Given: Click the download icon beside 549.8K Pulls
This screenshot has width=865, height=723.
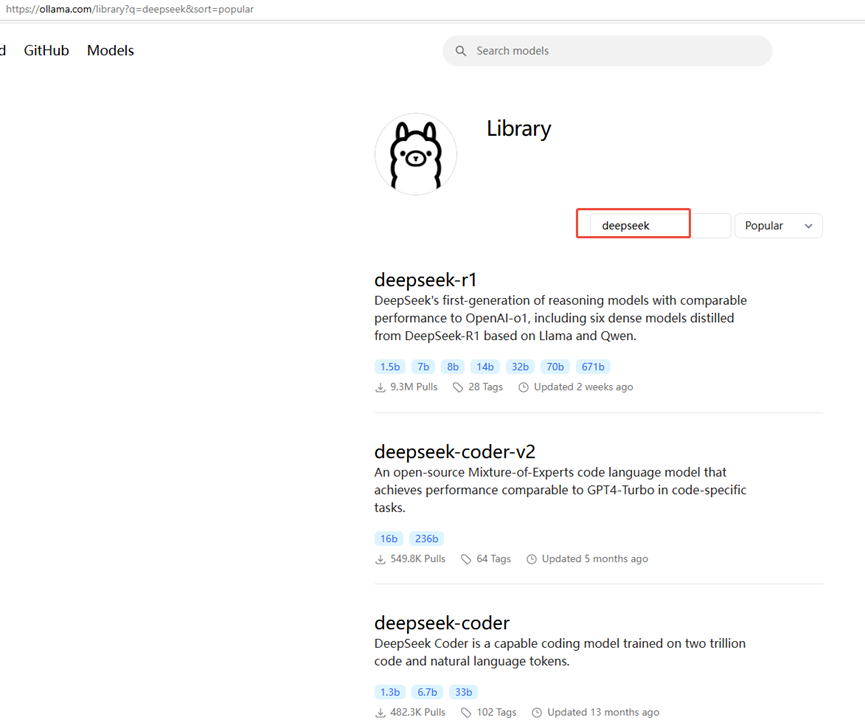Looking at the screenshot, I should (x=380, y=559).
